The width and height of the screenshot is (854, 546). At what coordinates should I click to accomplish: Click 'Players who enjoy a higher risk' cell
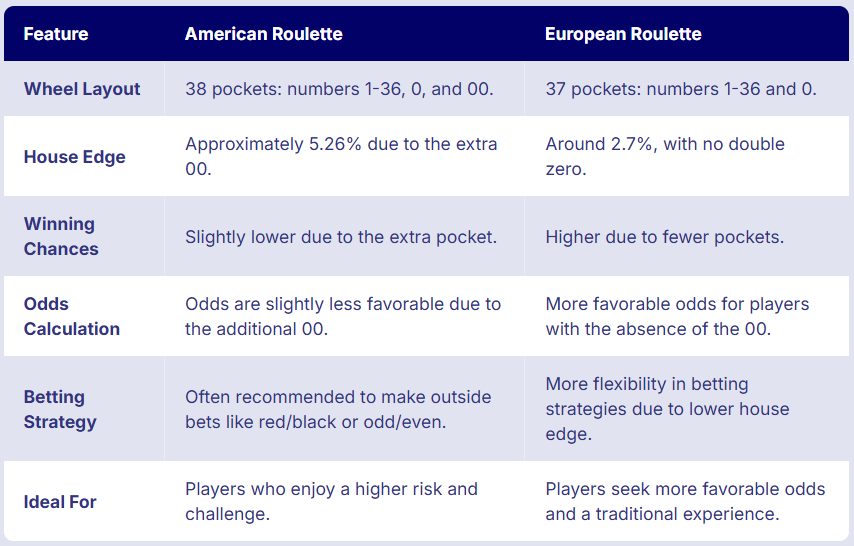[x=331, y=501]
